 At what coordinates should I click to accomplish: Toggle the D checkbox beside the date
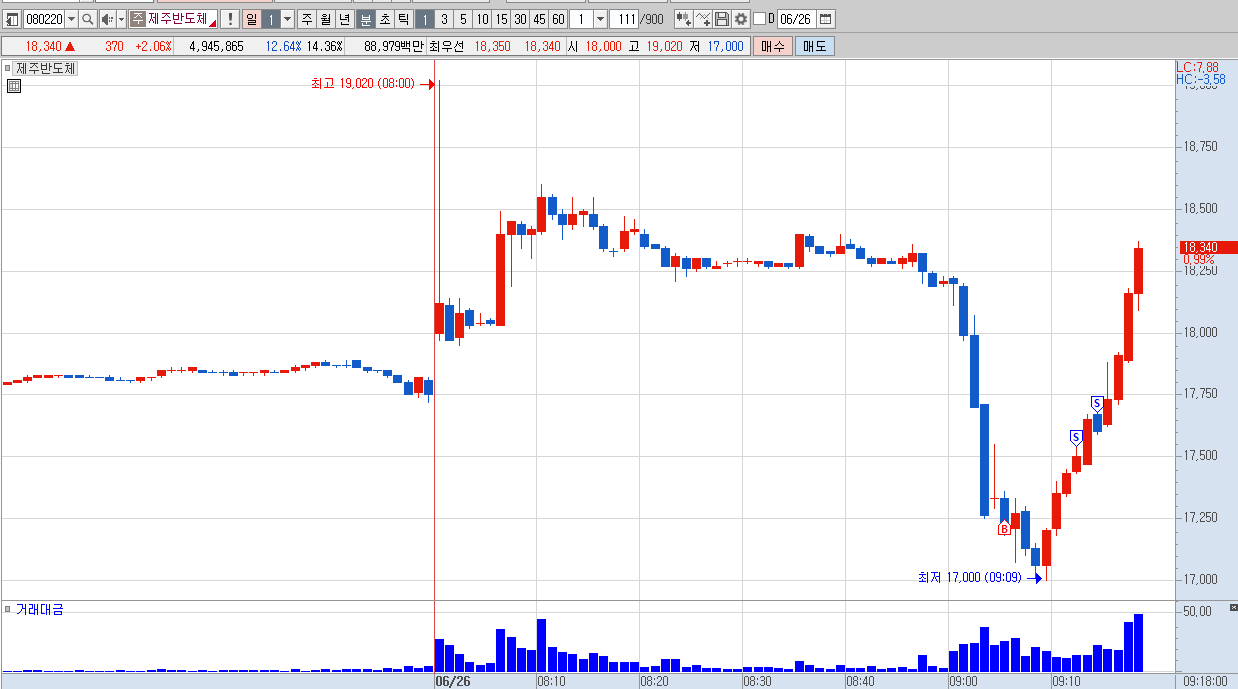(759, 19)
